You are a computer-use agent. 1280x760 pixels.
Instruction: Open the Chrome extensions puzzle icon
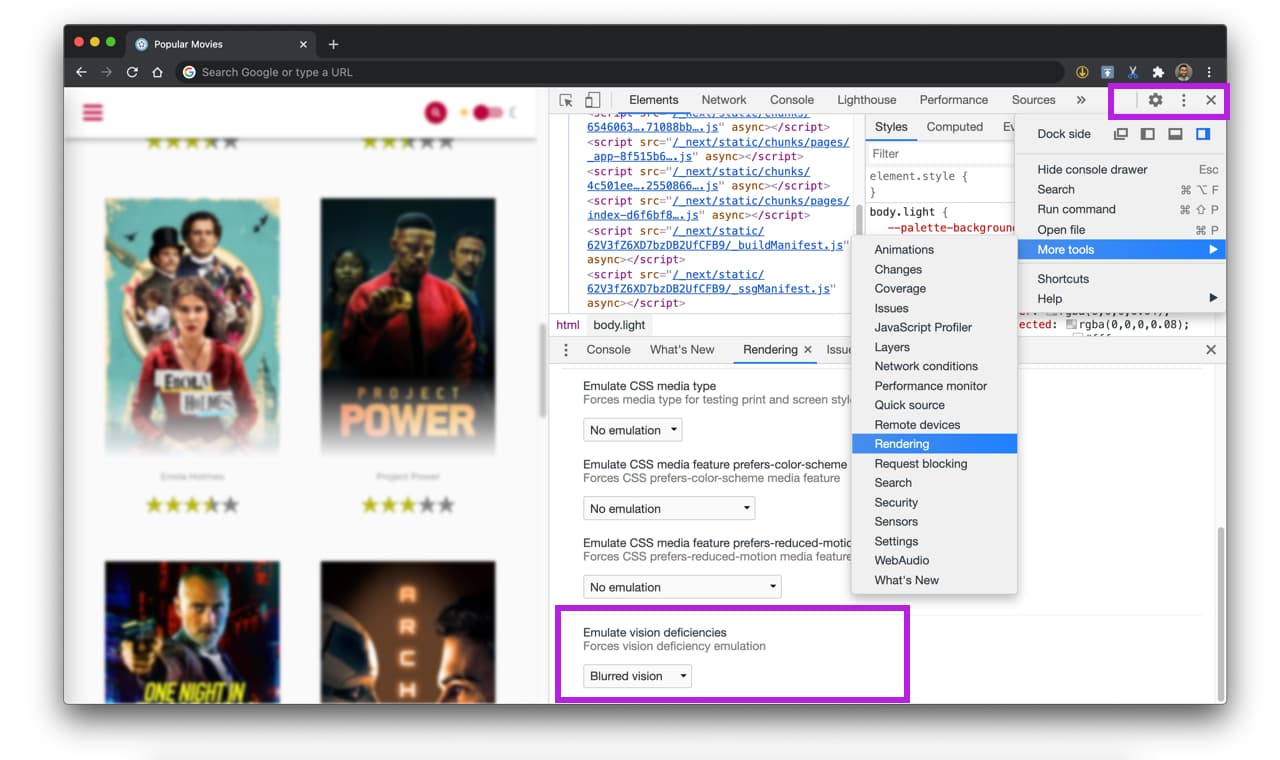tap(1158, 72)
